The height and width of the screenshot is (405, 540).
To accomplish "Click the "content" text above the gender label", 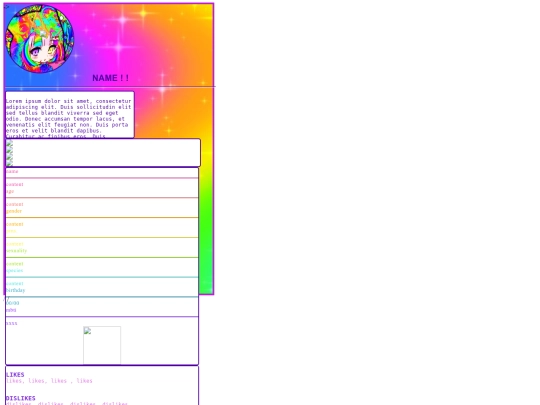I will click(15, 204).
